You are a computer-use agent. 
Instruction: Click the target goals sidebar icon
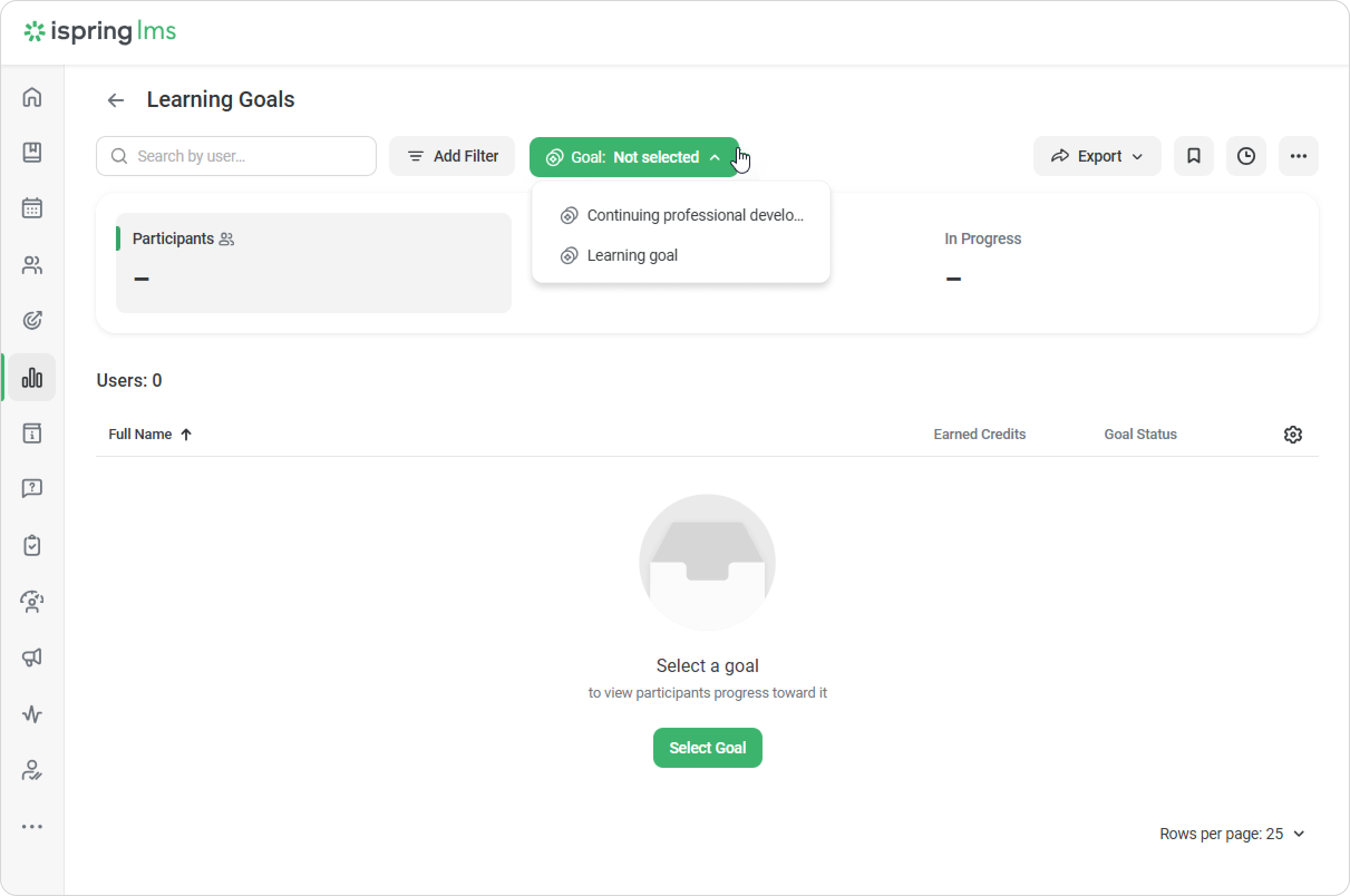point(32,320)
